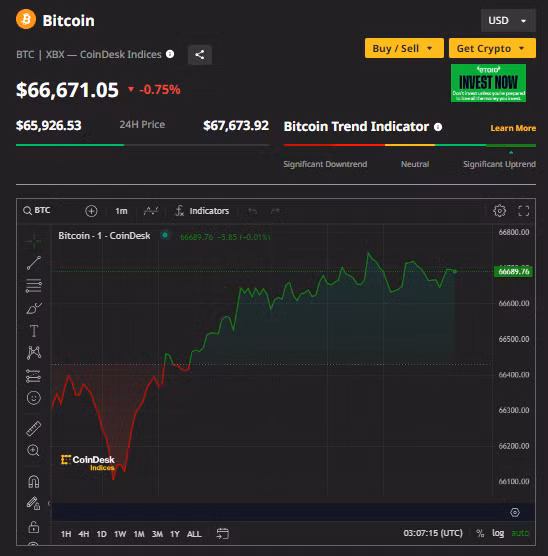The height and width of the screenshot is (556, 548).
Task: Click the eToro Invest Now ad
Action: click(488, 83)
